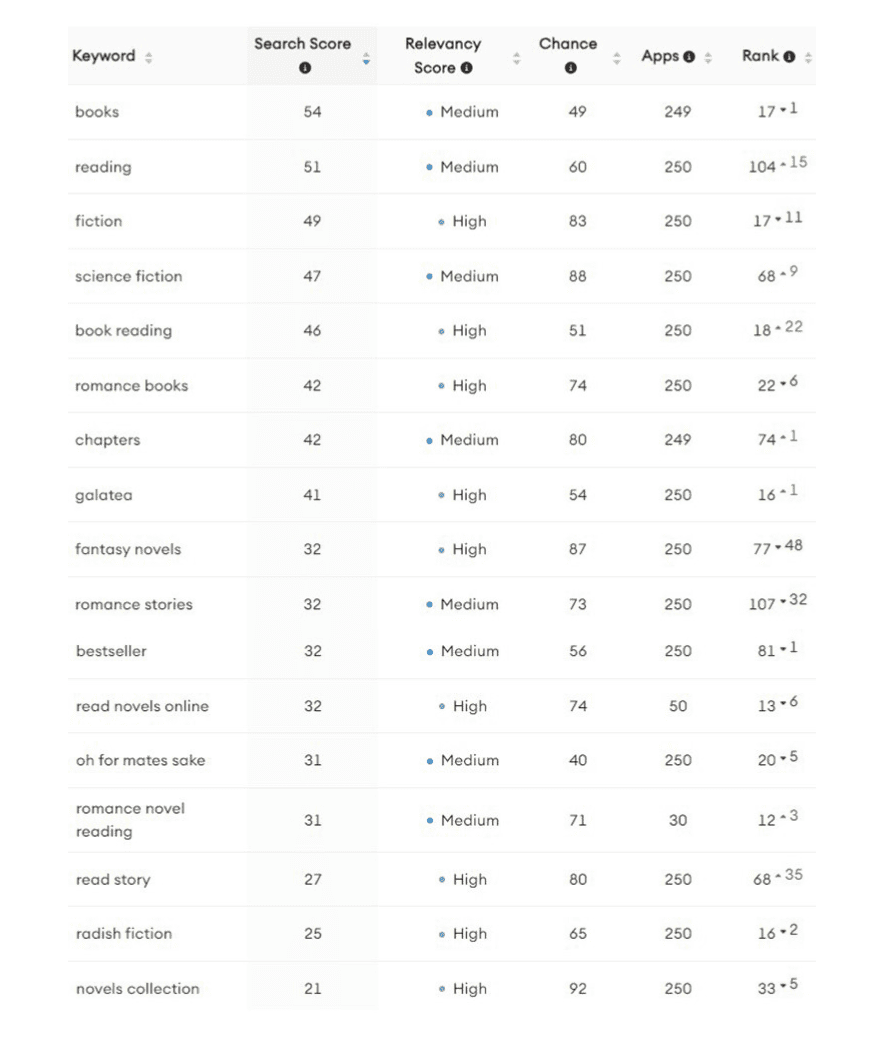The image size is (882, 1044).
Task: Click the Rank column sort arrows
Action: tap(808, 57)
